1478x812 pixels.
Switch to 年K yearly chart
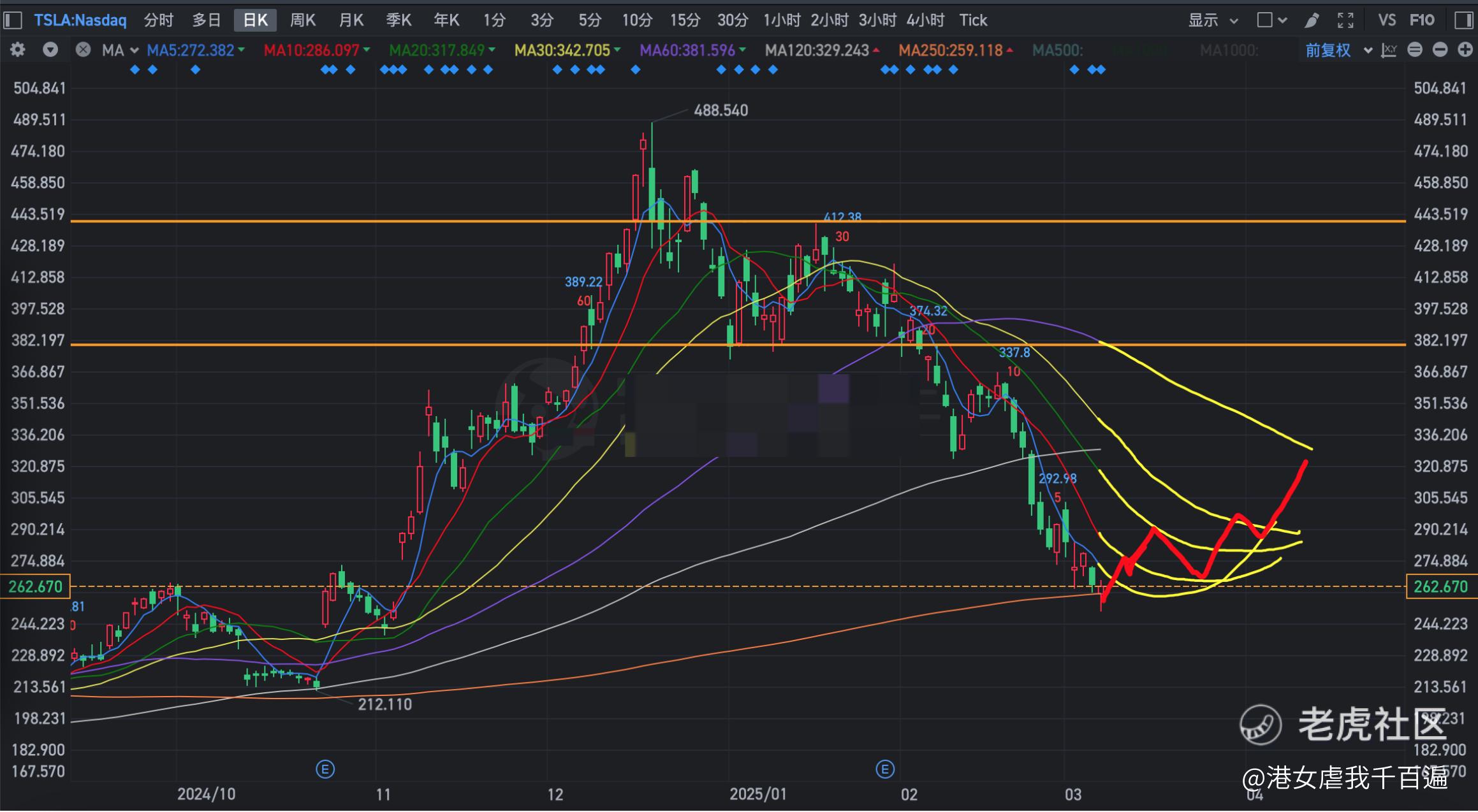(446, 20)
